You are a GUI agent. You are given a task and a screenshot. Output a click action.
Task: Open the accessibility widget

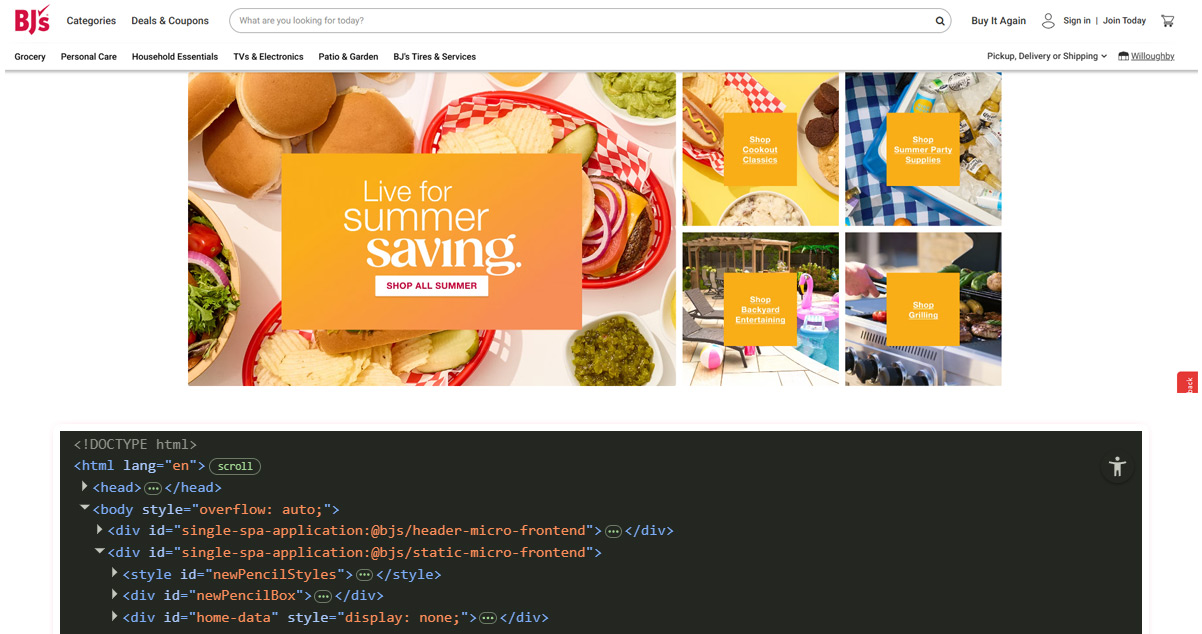pyautogui.click(x=1117, y=467)
